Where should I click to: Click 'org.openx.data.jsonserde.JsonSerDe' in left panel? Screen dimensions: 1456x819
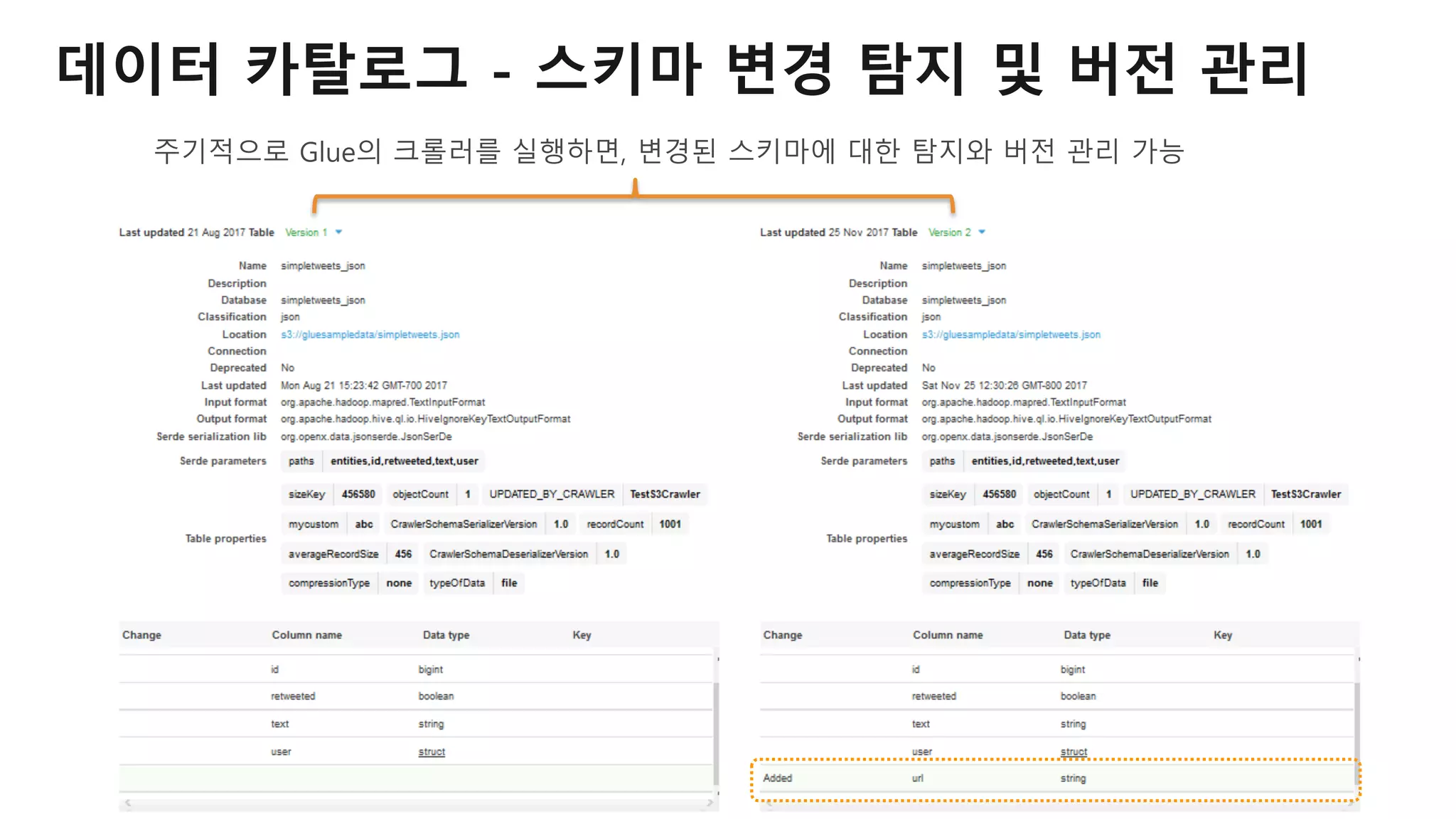pyautogui.click(x=366, y=437)
